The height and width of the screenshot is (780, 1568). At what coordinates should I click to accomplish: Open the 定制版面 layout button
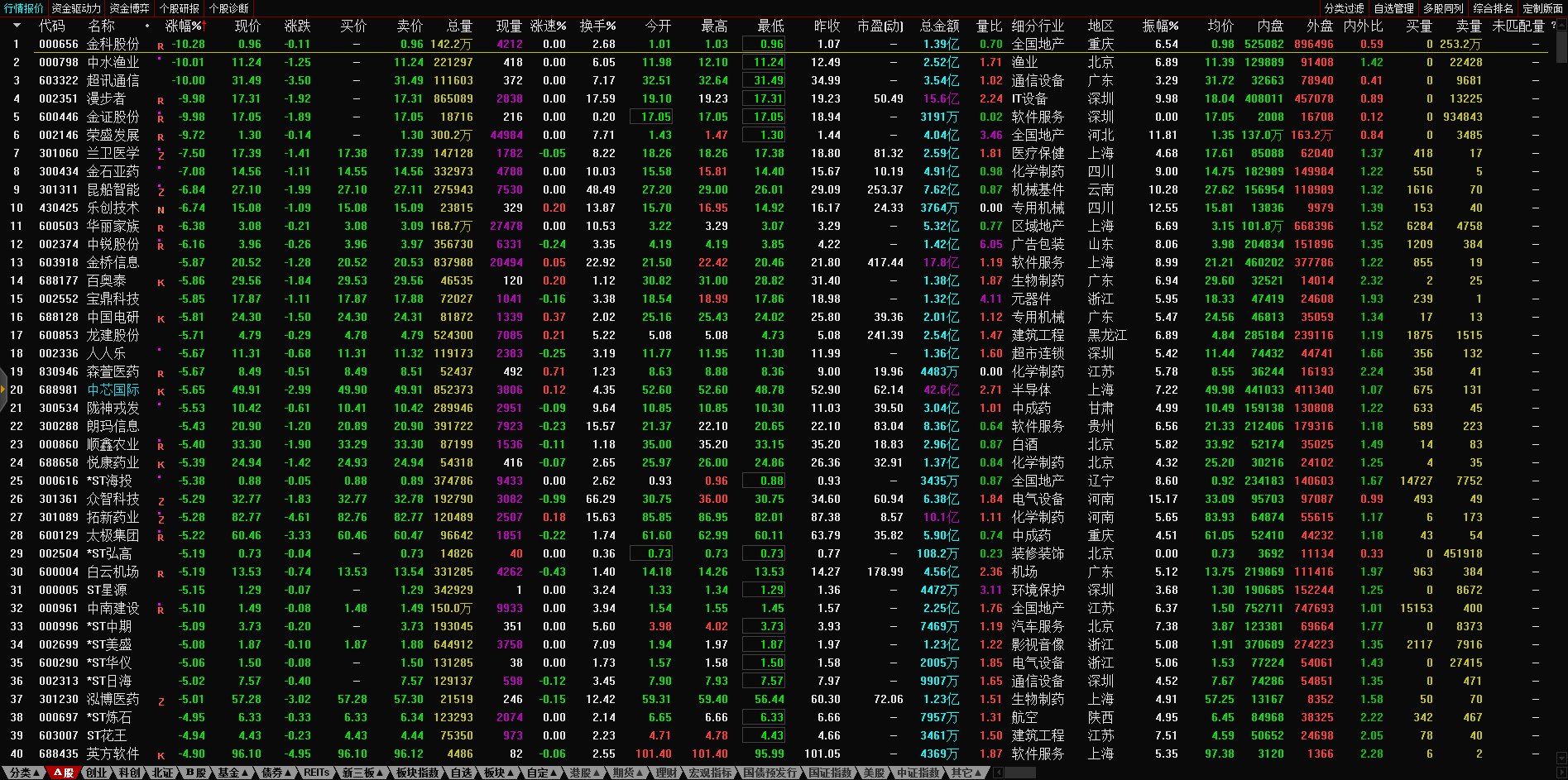tap(1542, 8)
